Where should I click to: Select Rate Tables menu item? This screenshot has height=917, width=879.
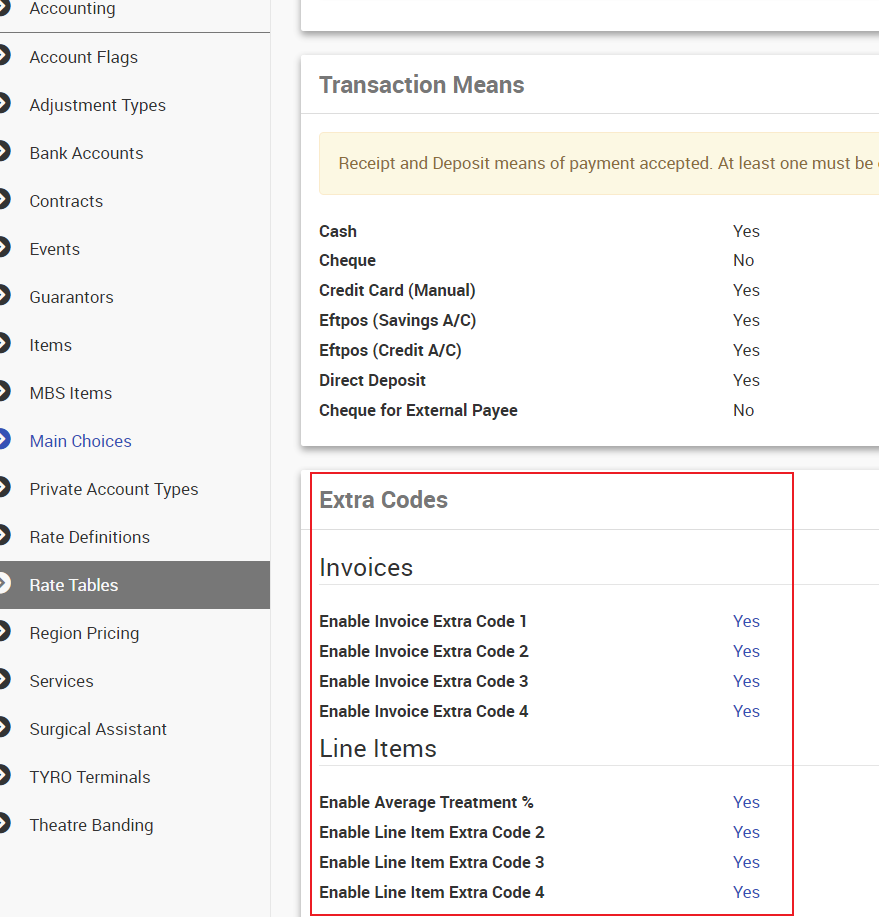coord(74,585)
